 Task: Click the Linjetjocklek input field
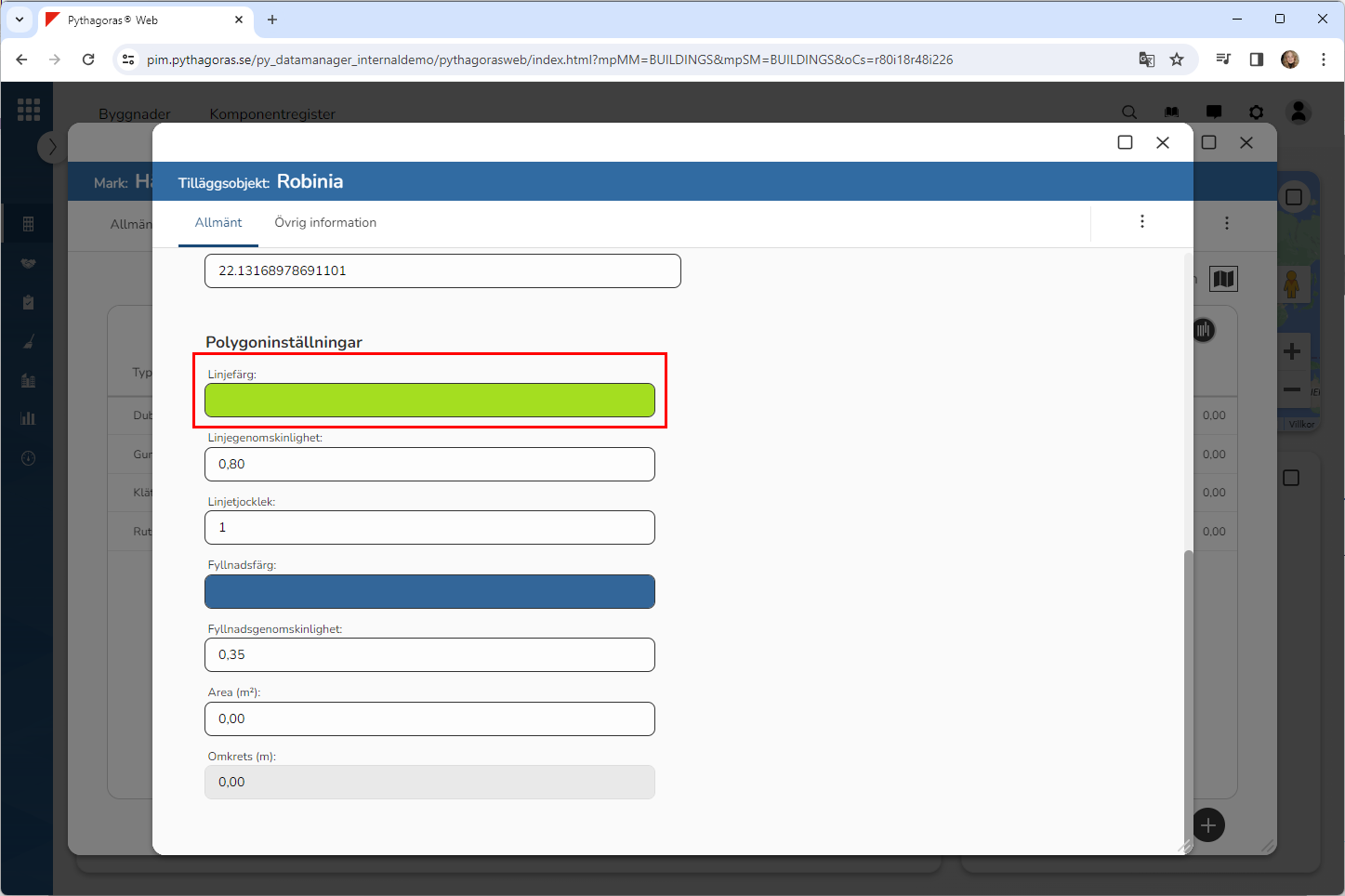tap(429, 528)
